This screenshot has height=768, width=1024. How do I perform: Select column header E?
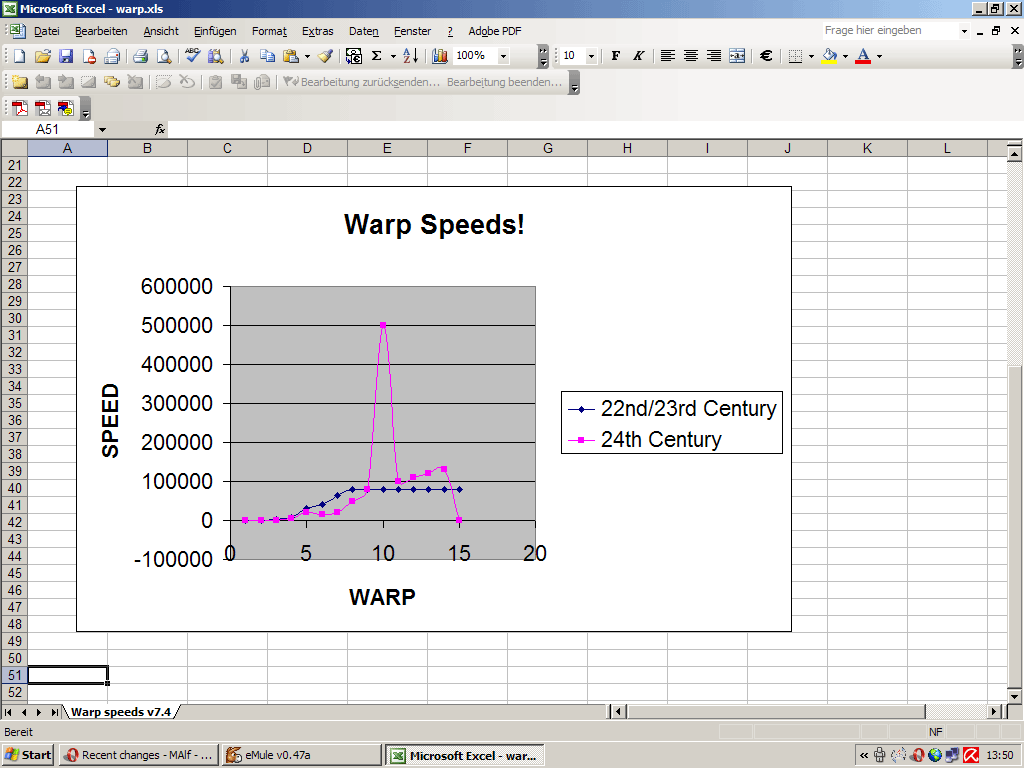[x=387, y=148]
